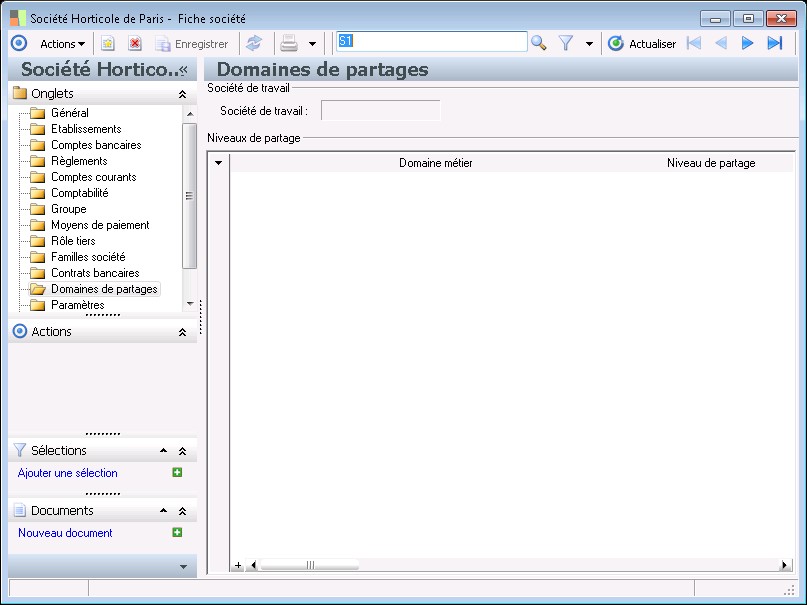Click the grid's horizontal scrollbar thumb
The width and height of the screenshot is (807, 605).
[310, 565]
